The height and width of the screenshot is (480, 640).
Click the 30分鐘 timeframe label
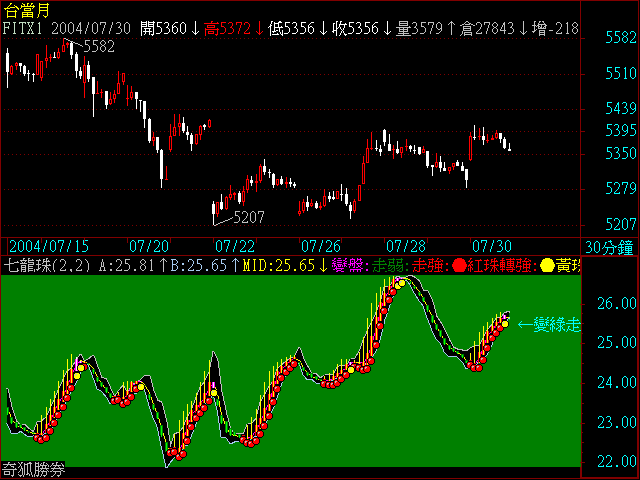(x=611, y=247)
